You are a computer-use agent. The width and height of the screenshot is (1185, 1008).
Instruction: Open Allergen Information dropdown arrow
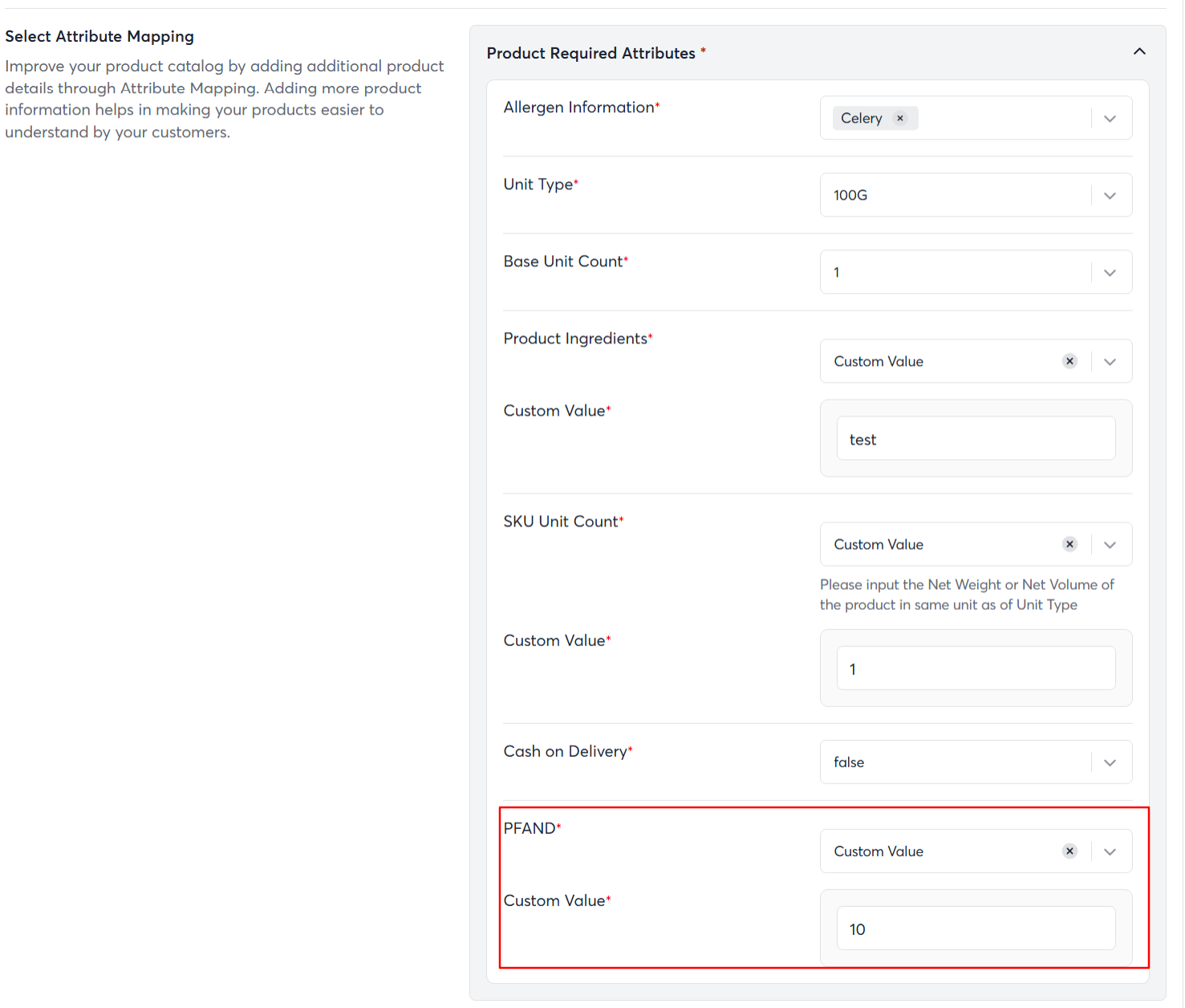click(1110, 119)
